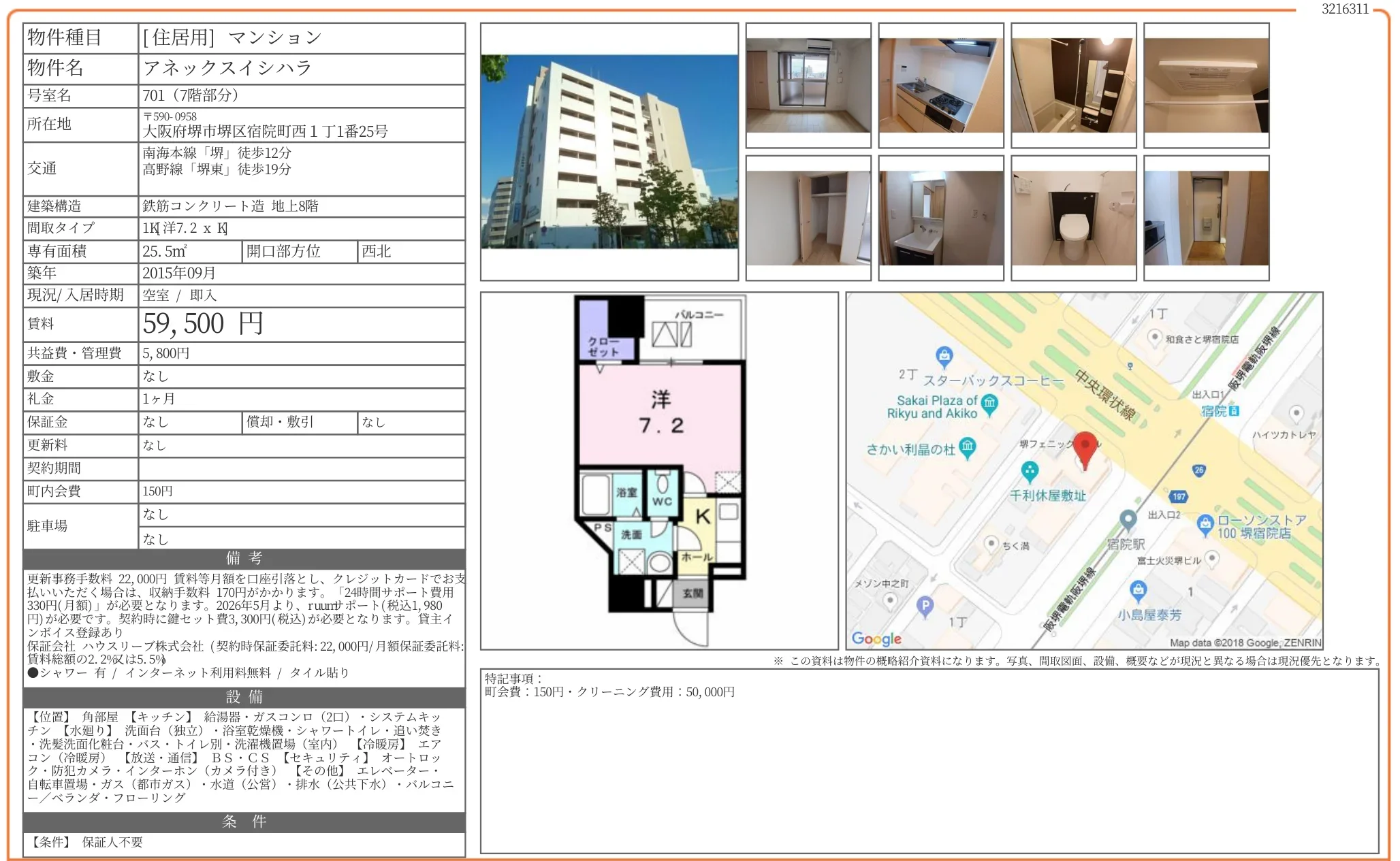The image size is (1400, 861).
Task: Click the 千利休屋敷址 landmark marker
Action: pos(1030,471)
